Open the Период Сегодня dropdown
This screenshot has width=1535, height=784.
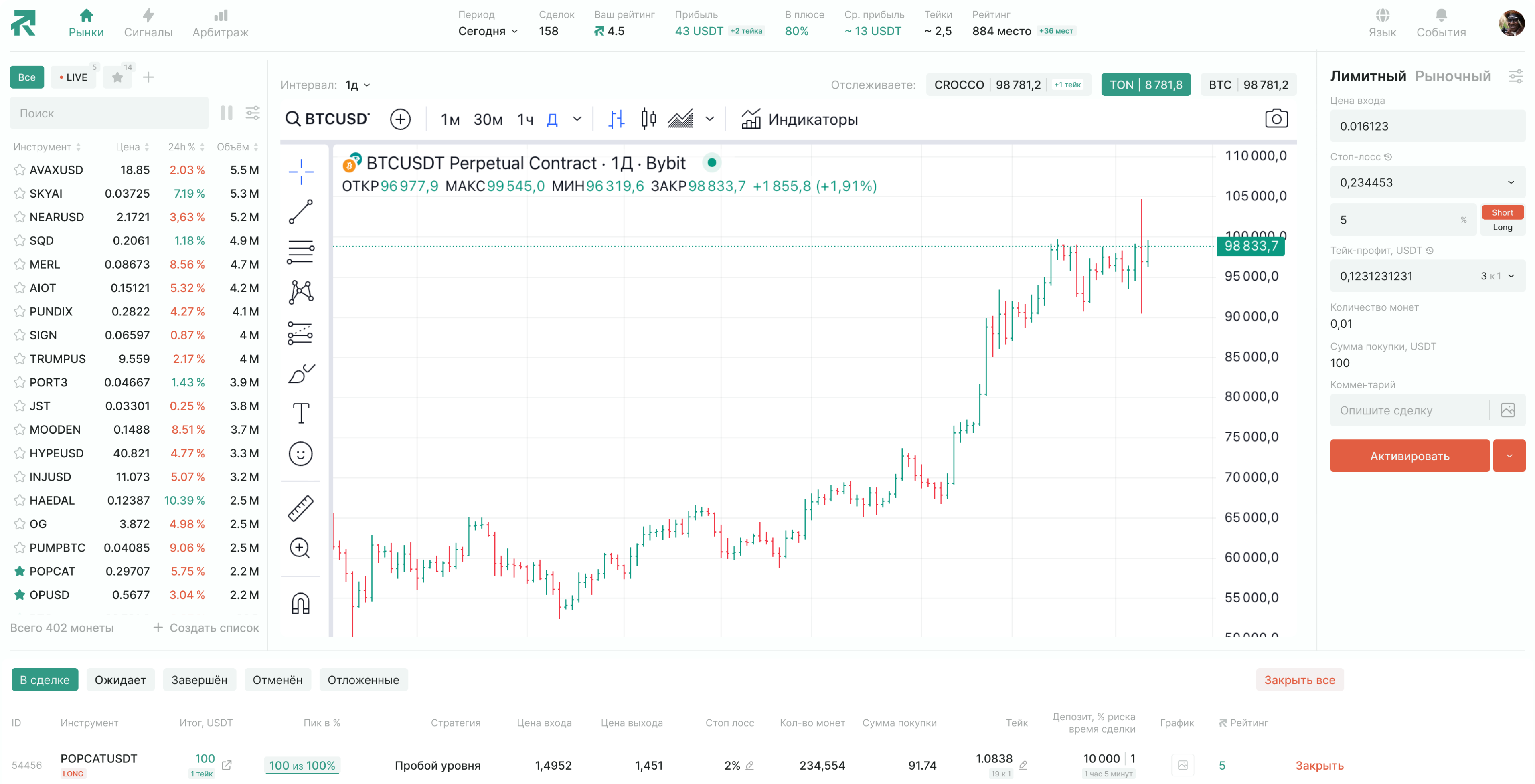click(488, 32)
